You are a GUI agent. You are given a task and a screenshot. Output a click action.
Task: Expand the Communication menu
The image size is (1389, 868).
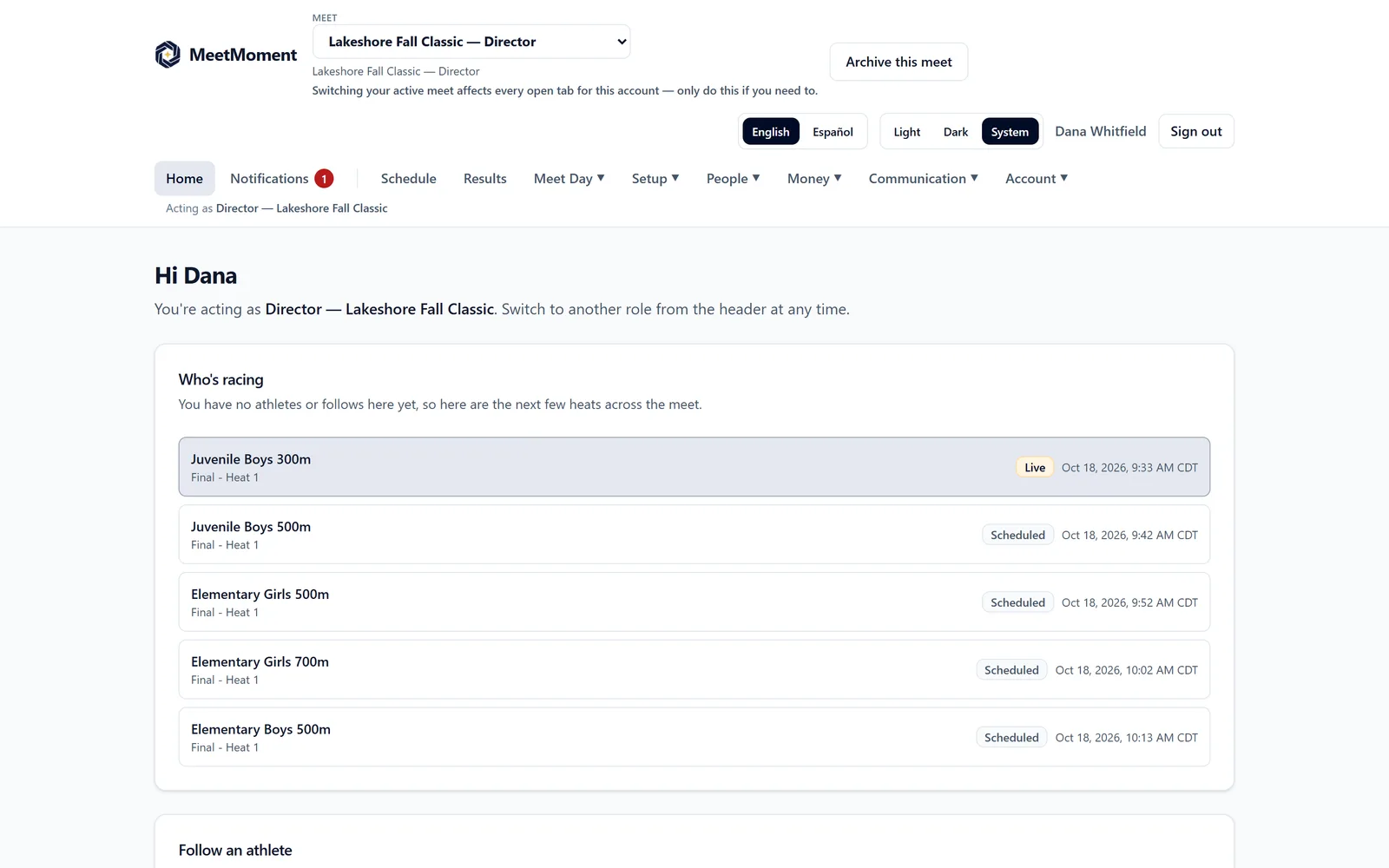(x=924, y=179)
